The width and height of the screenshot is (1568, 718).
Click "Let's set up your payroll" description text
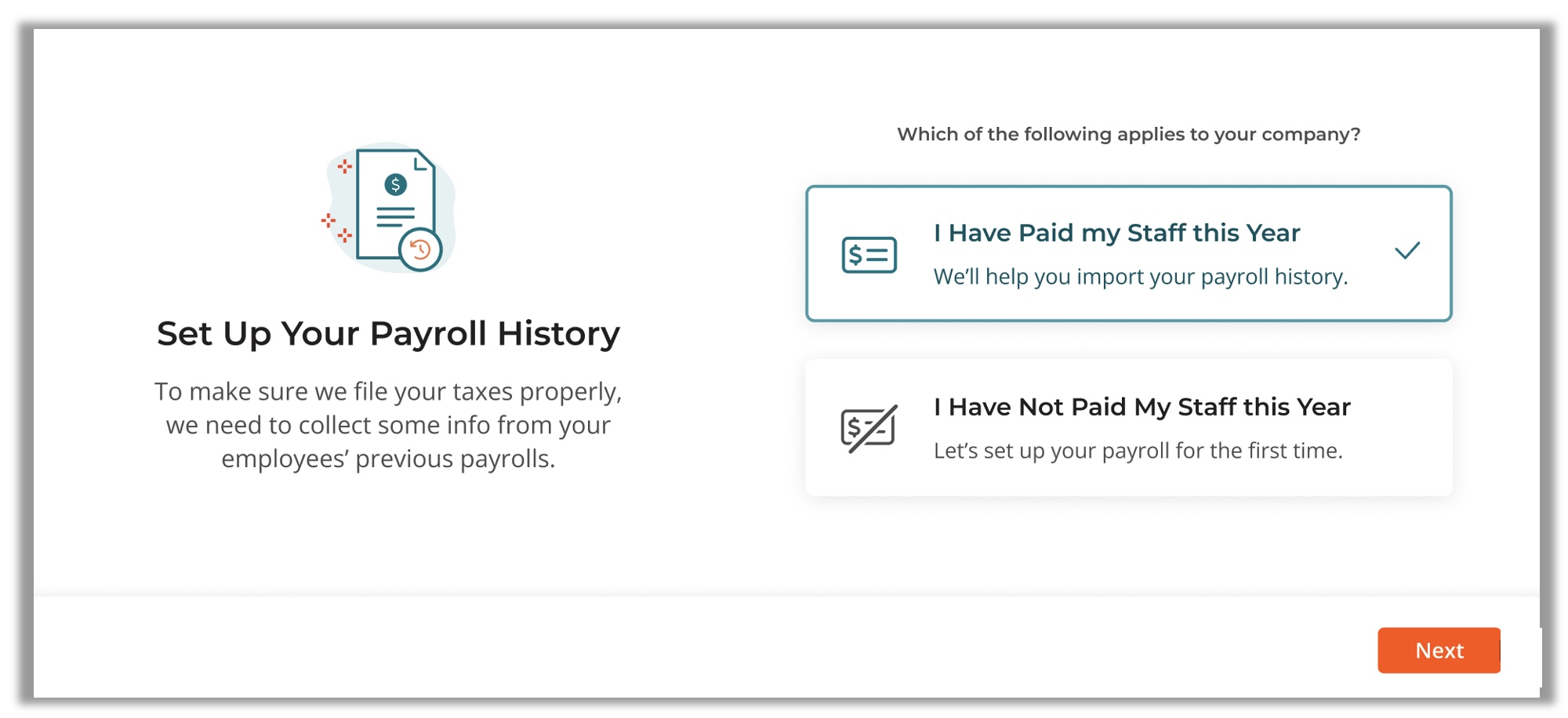[1138, 451]
